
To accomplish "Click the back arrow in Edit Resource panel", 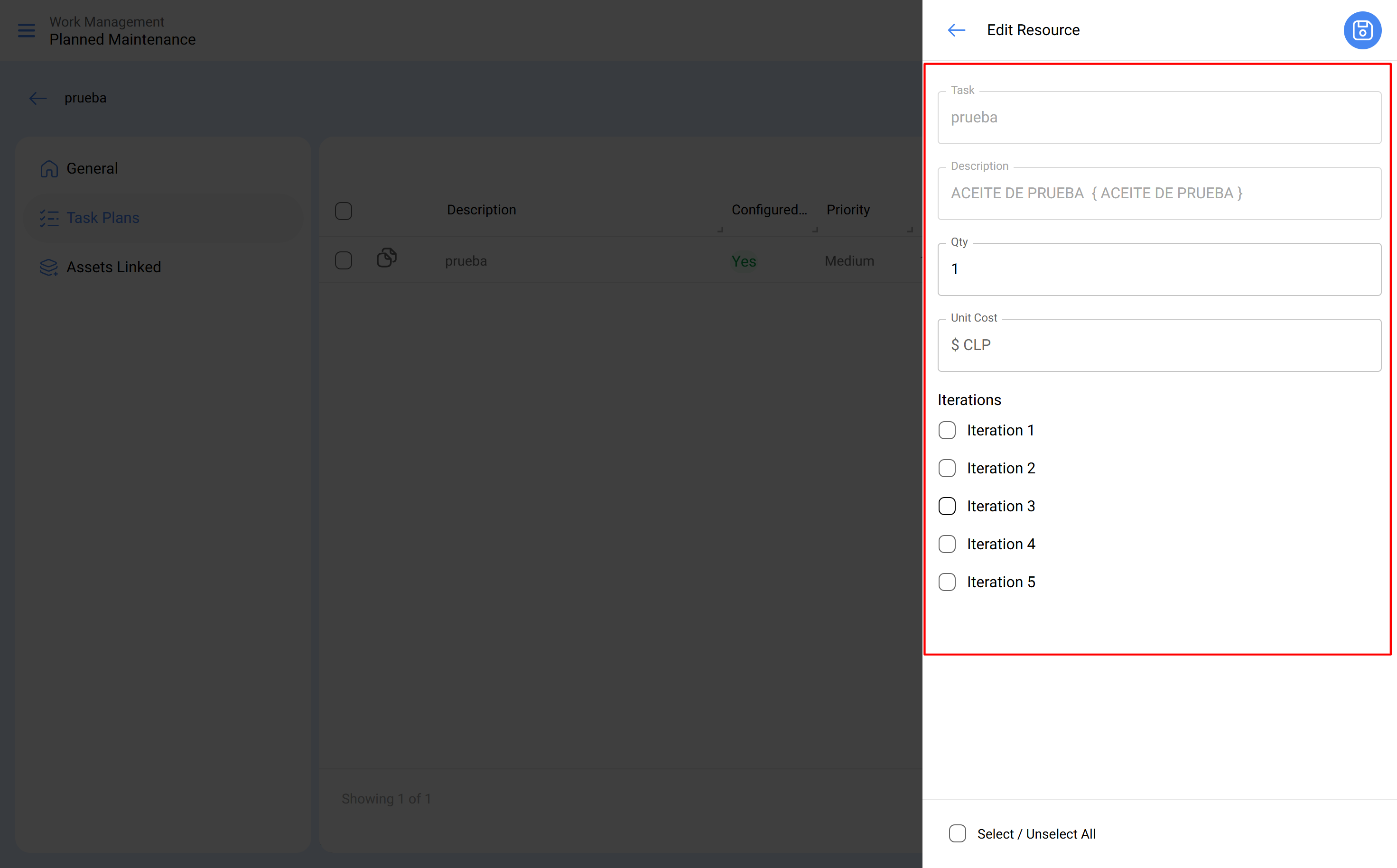I will point(955,30).
